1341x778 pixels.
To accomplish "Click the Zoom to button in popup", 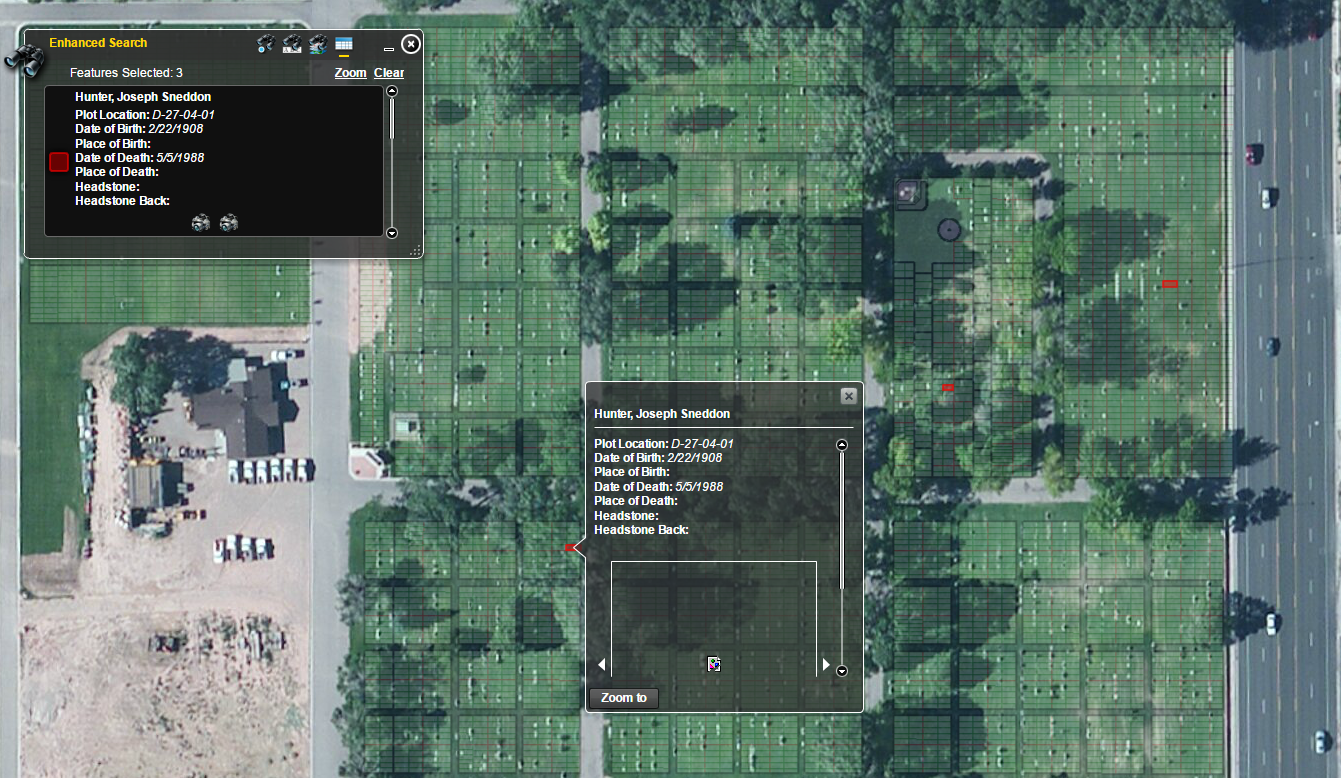I will point(624,698).
